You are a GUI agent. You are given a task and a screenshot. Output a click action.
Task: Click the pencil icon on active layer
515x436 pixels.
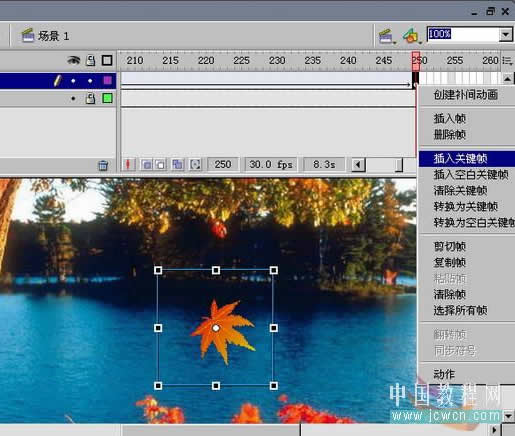point(57,81)
